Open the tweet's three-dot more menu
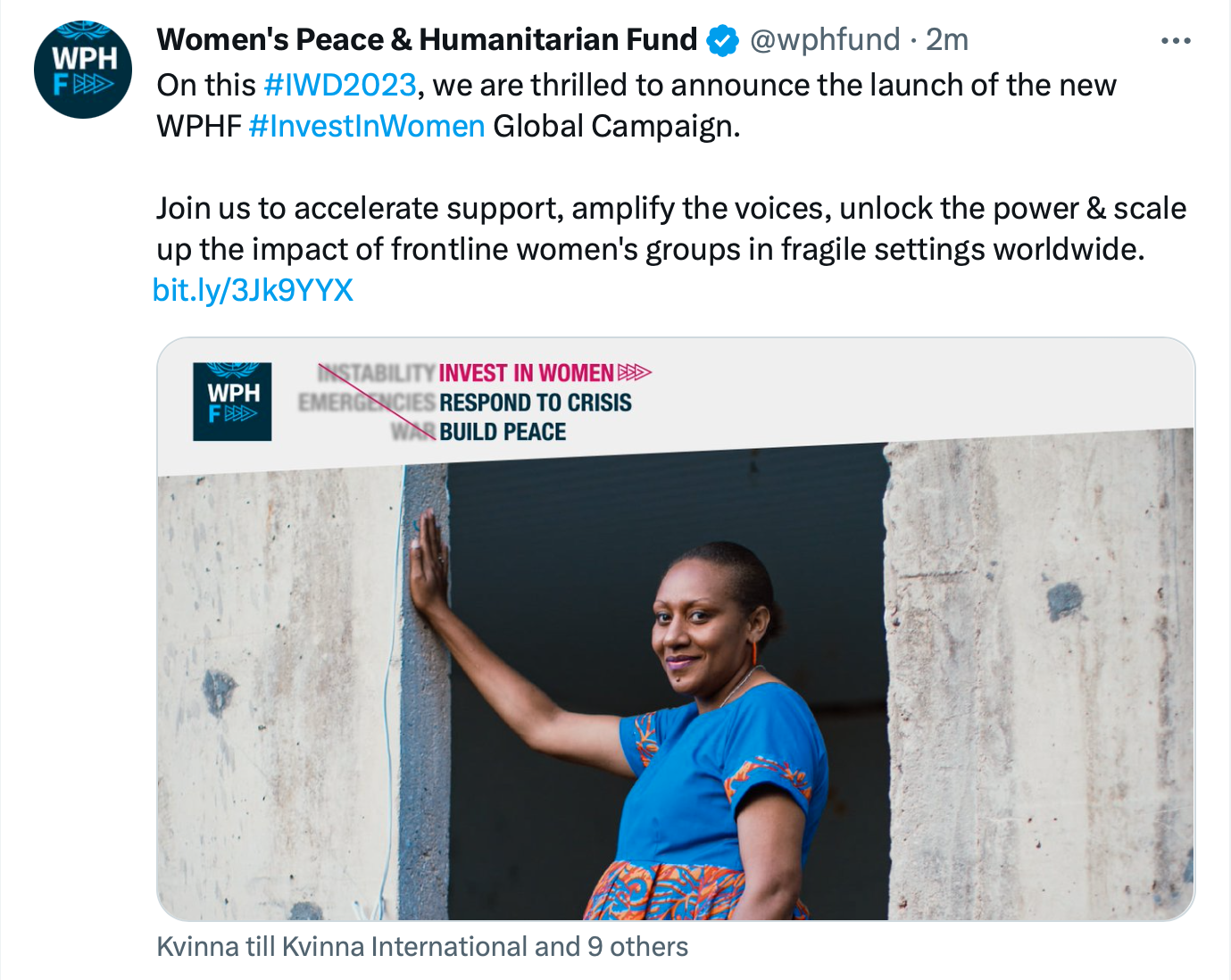This screenshot has width=1231, height=980. 1176,41
